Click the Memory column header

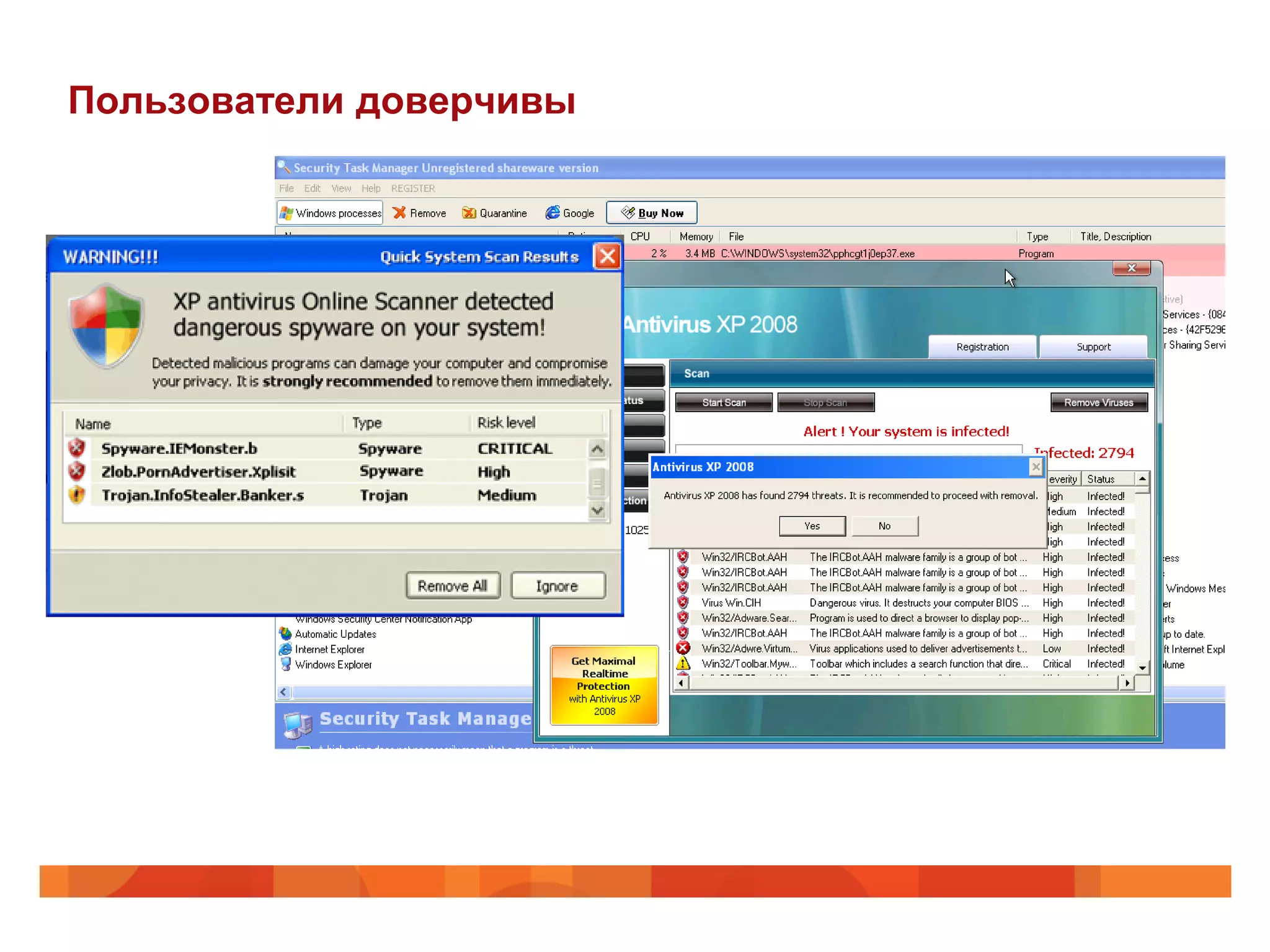696,237
